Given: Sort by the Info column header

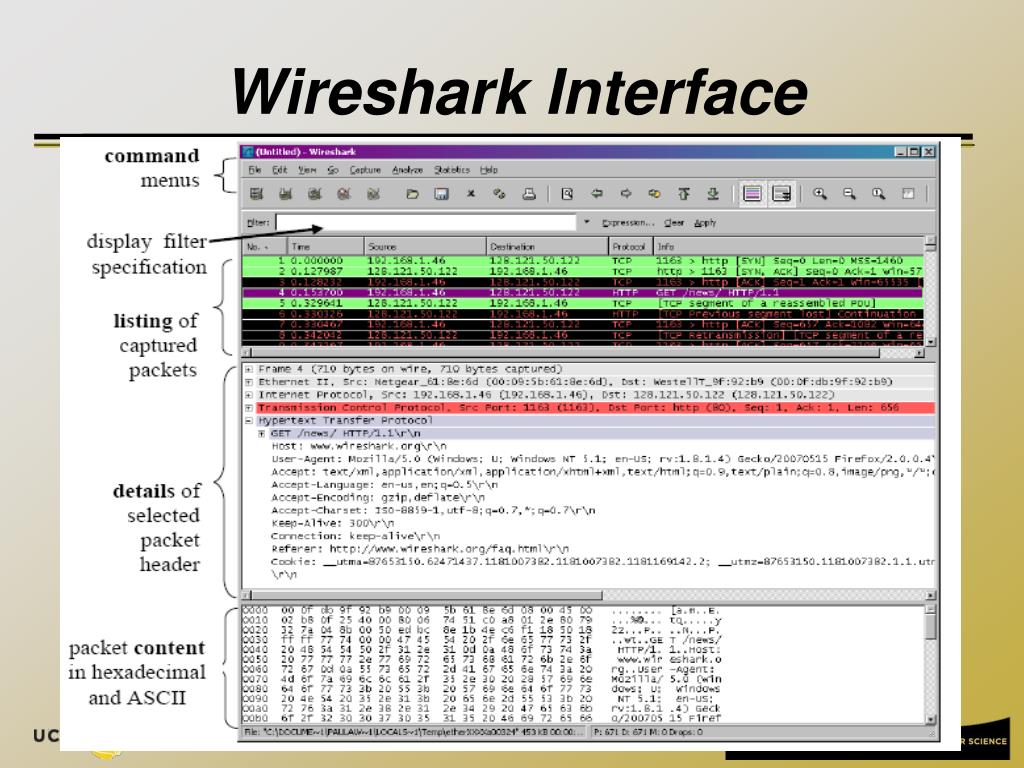Looking at the screenshot, I should (789, 246).
